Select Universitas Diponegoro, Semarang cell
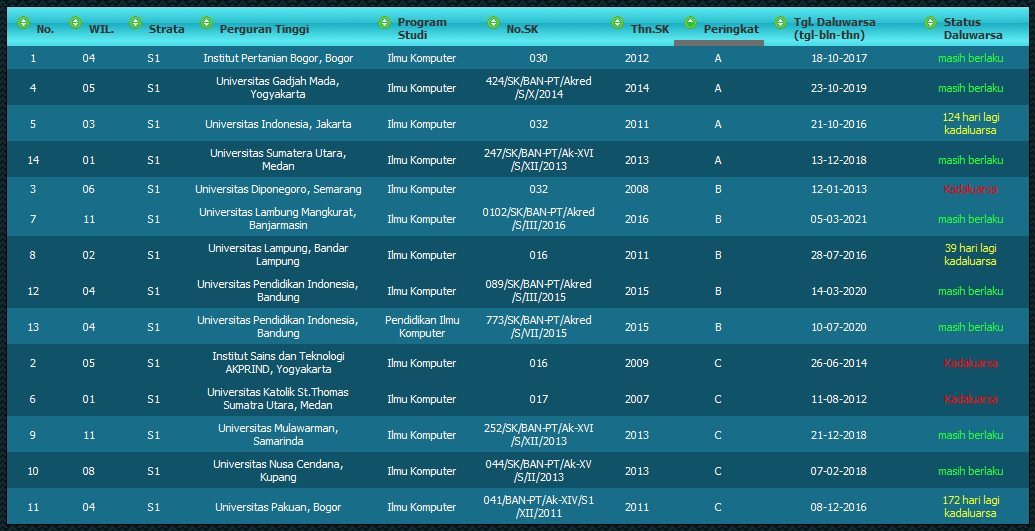This screenshot has height=531, width=1035. [278, 190]
